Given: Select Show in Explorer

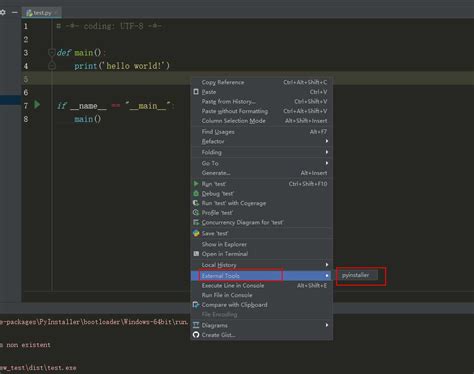Looking at the screenshot, I should (262, 244).
